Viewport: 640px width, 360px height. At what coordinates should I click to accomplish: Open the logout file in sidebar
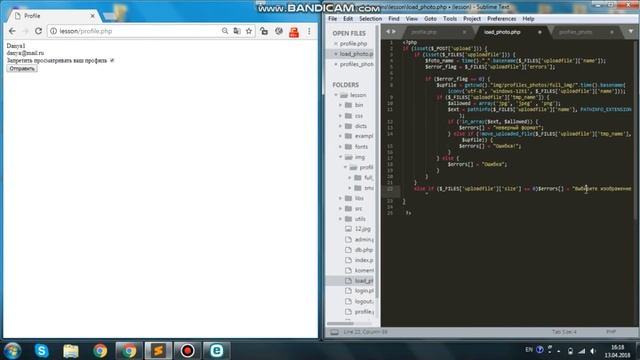coord(363,302)
